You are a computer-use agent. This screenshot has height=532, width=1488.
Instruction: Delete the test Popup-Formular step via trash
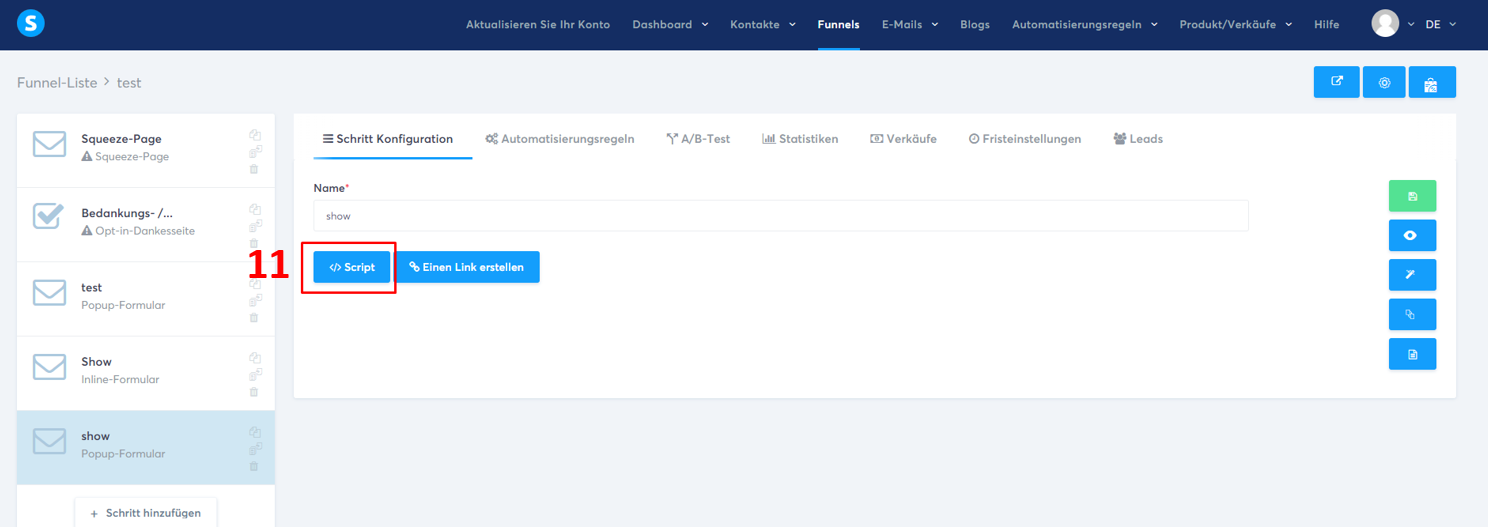click(x=254, y=318)
